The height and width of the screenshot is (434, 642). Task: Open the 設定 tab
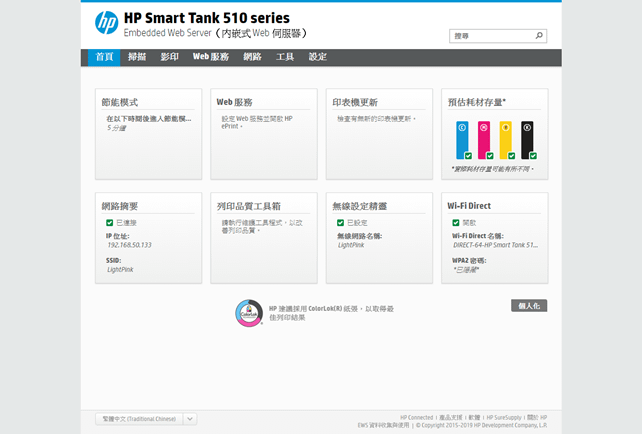(318, 57)
